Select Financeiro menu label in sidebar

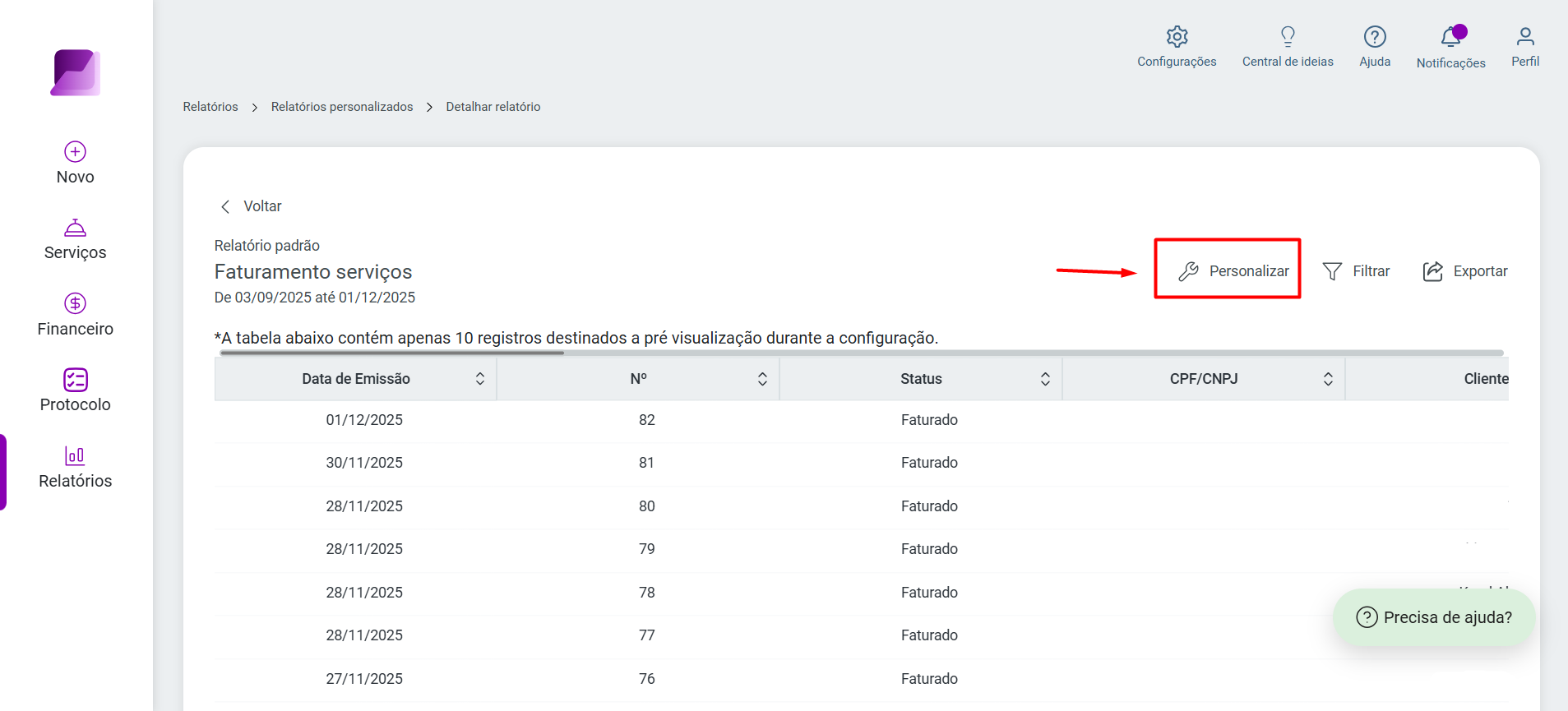(75, 329)
